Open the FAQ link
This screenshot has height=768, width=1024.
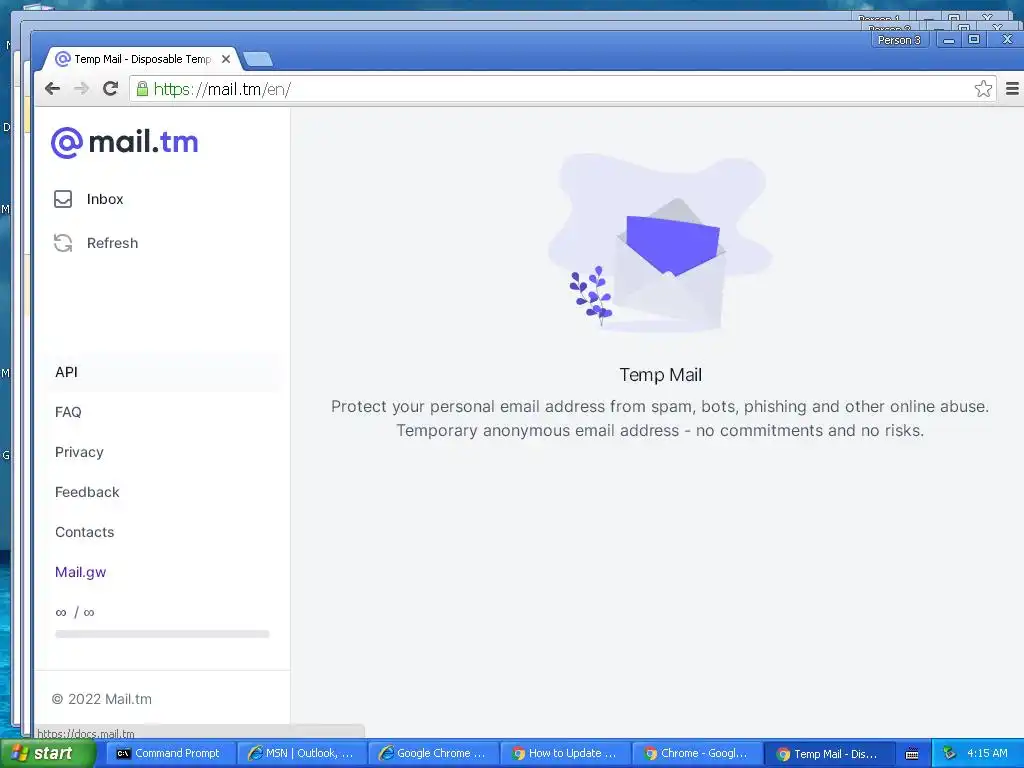coord(68,412)
